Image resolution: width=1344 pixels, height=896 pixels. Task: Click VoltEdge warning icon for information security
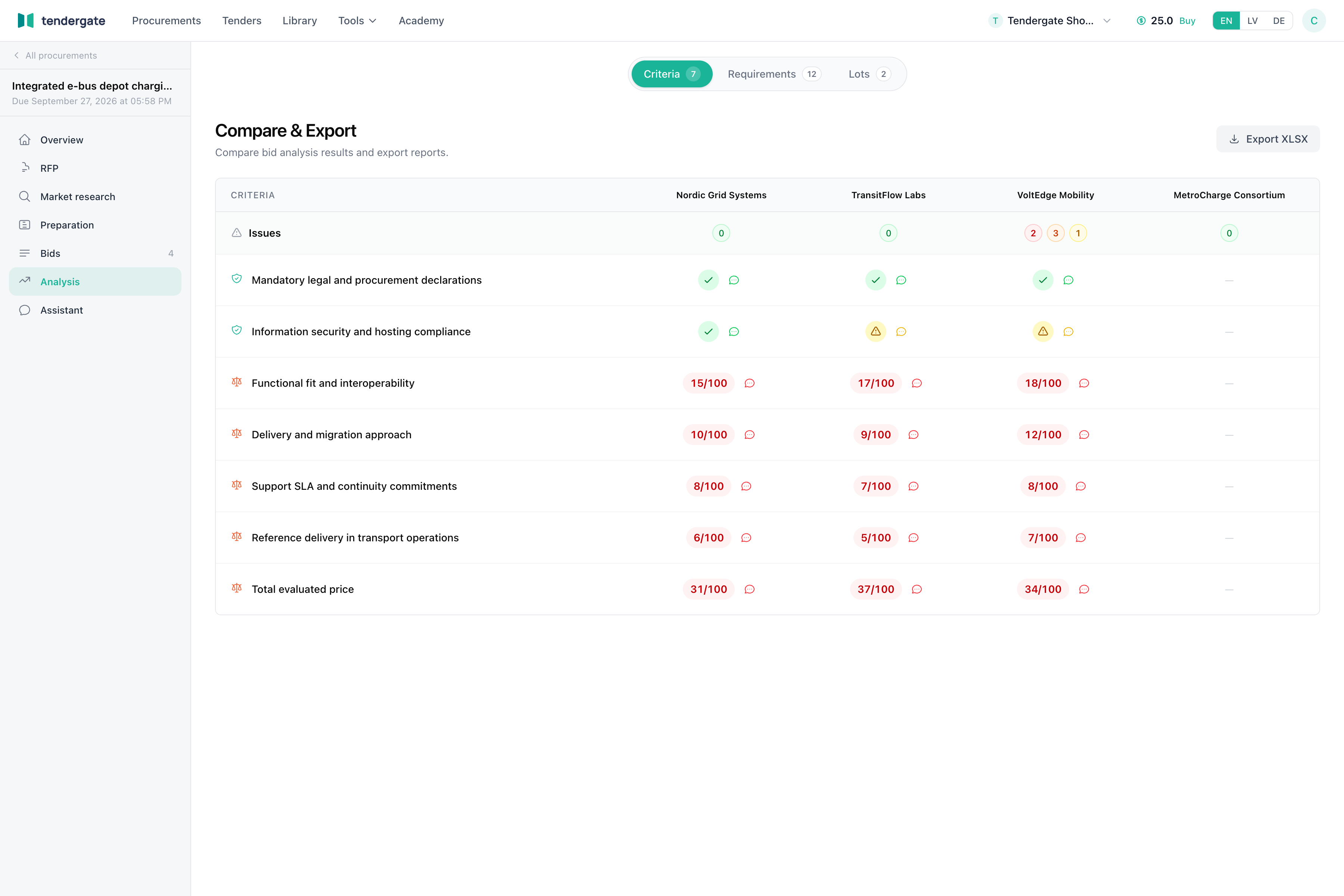pyautogui.click(x=1043, y=332)
